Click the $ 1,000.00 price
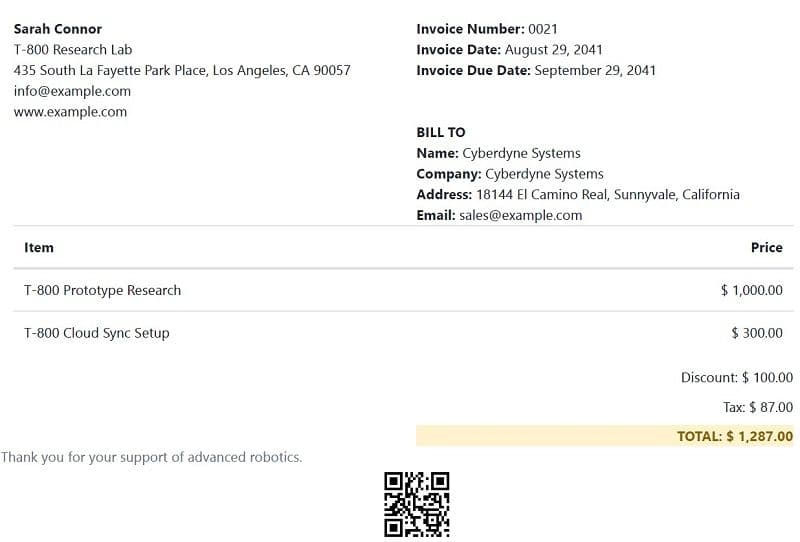800x542 pixels. pos(751,290)
